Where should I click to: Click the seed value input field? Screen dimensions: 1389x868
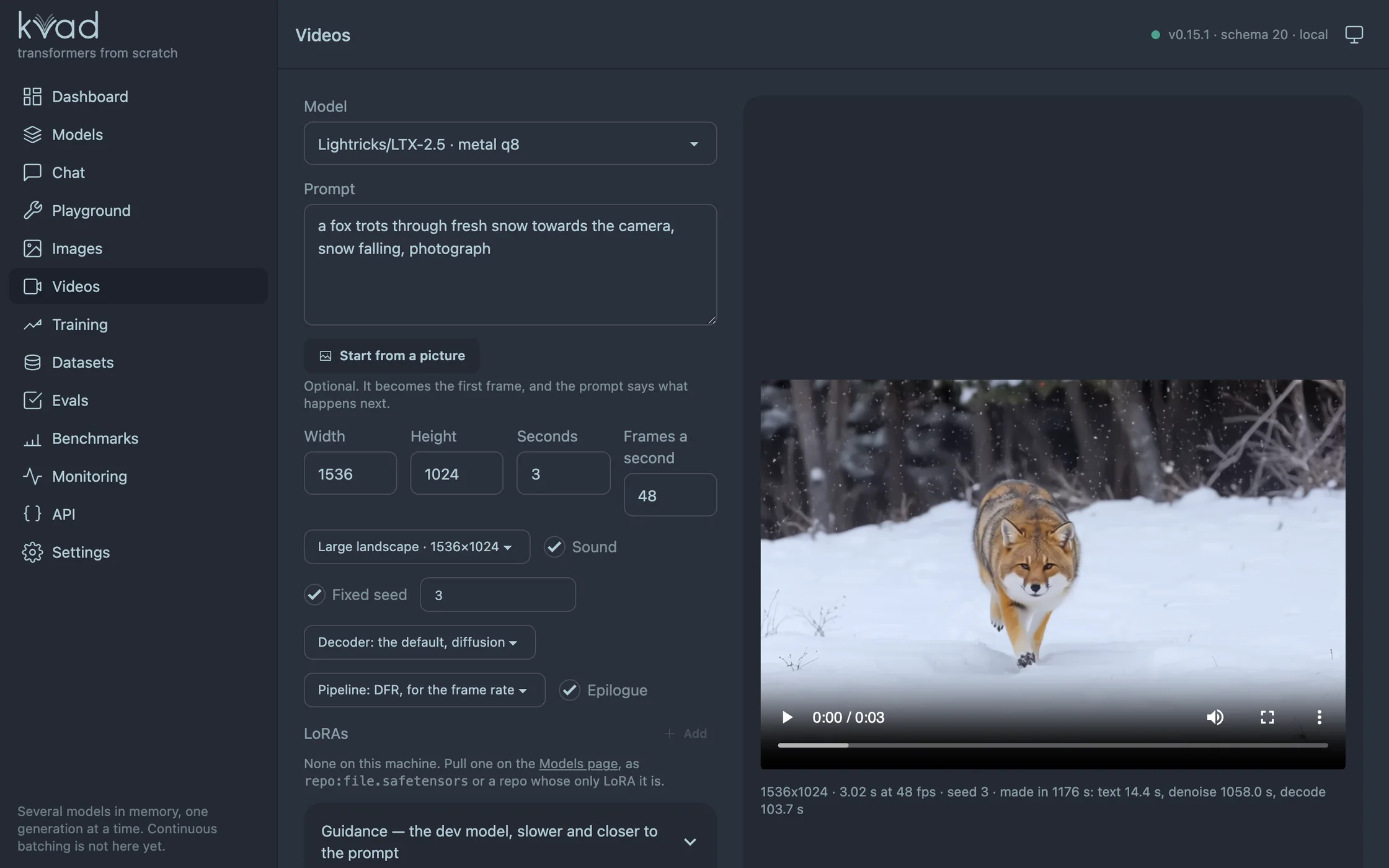pos(497,595)
